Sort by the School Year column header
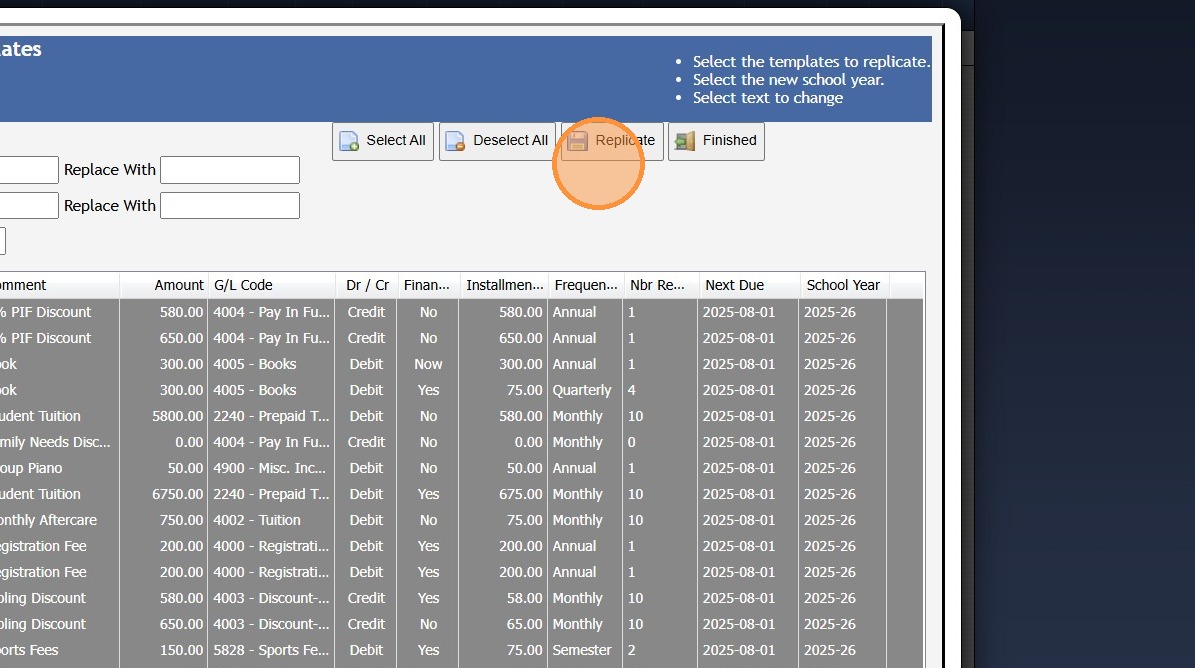This screenshot has width=1195, height=668. (x=843, y=285)
